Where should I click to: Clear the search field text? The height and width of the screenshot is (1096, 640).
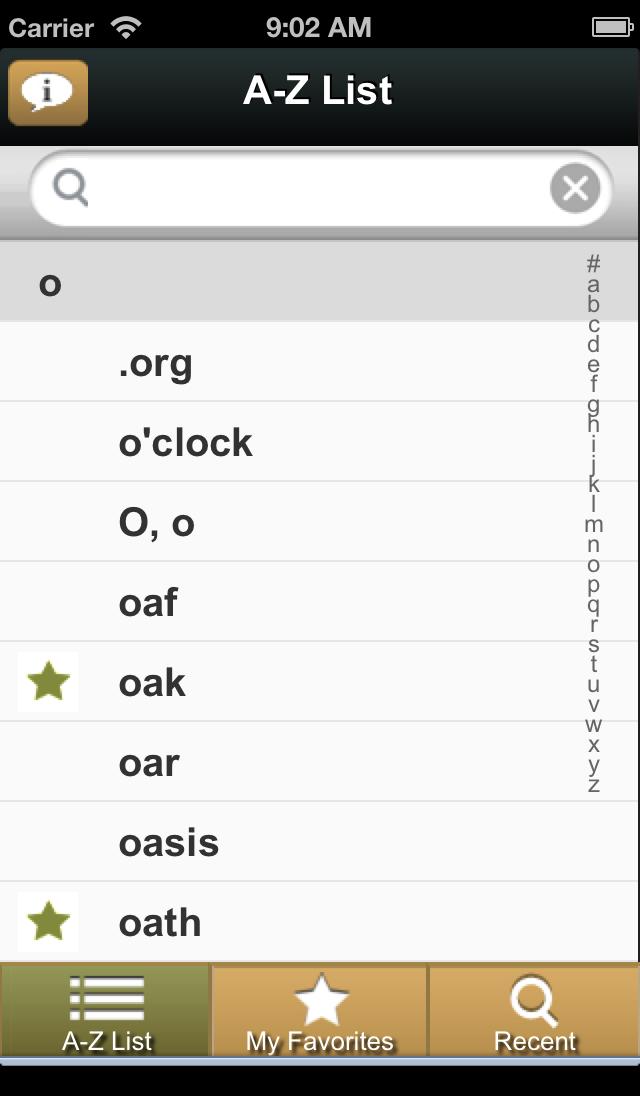coord(575,188)
